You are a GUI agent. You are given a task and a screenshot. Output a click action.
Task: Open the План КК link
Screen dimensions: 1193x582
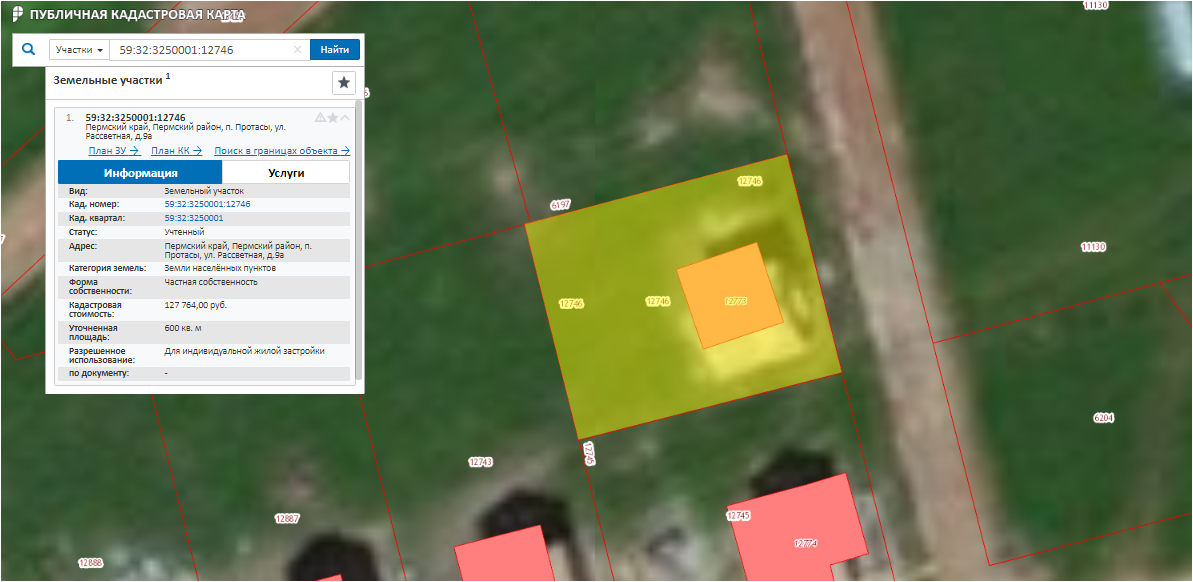click(176, 151)
